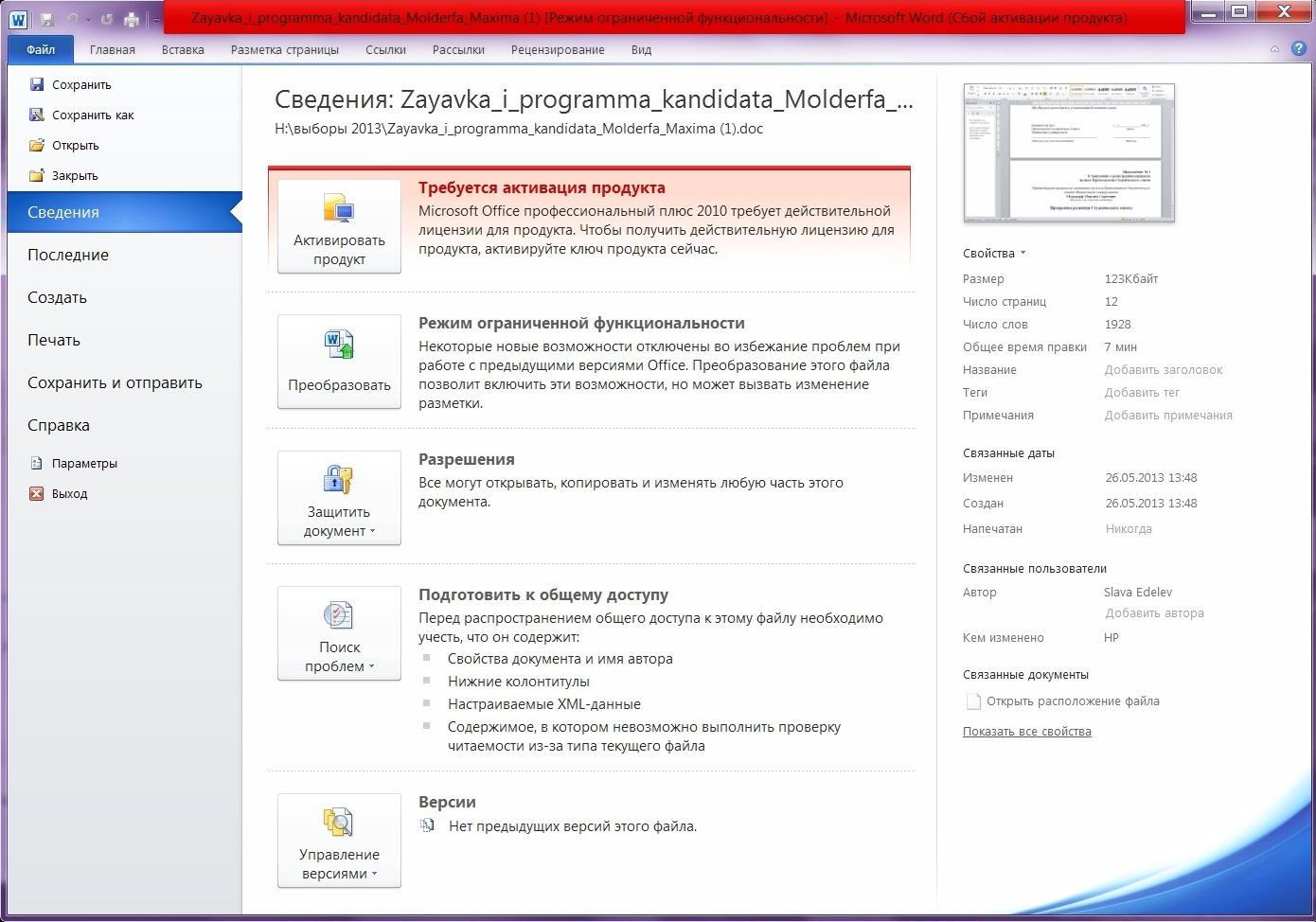Viewport: 1316px width, 922px height.
Task: Select the Сведения section
Action: [124, 212]
